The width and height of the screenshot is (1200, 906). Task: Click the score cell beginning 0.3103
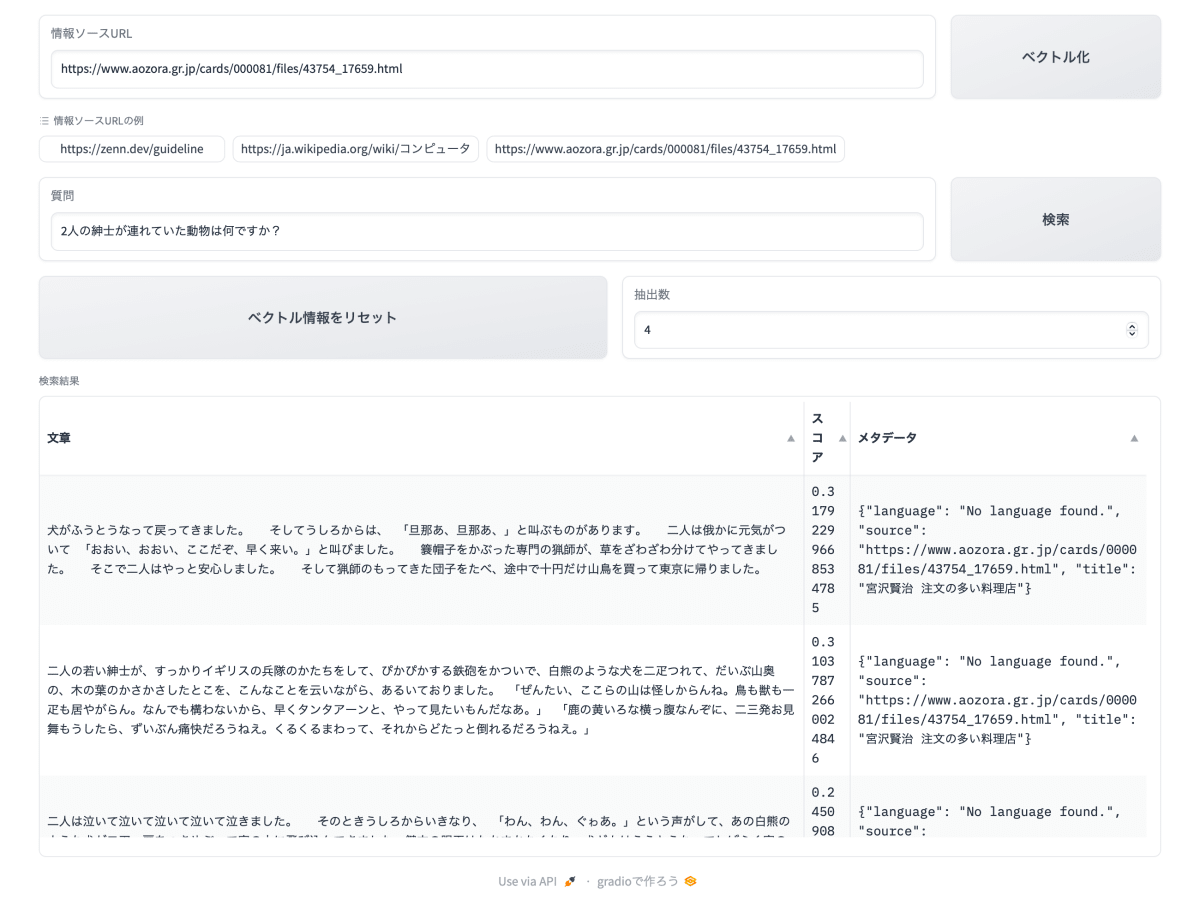[x=827, y=700]
